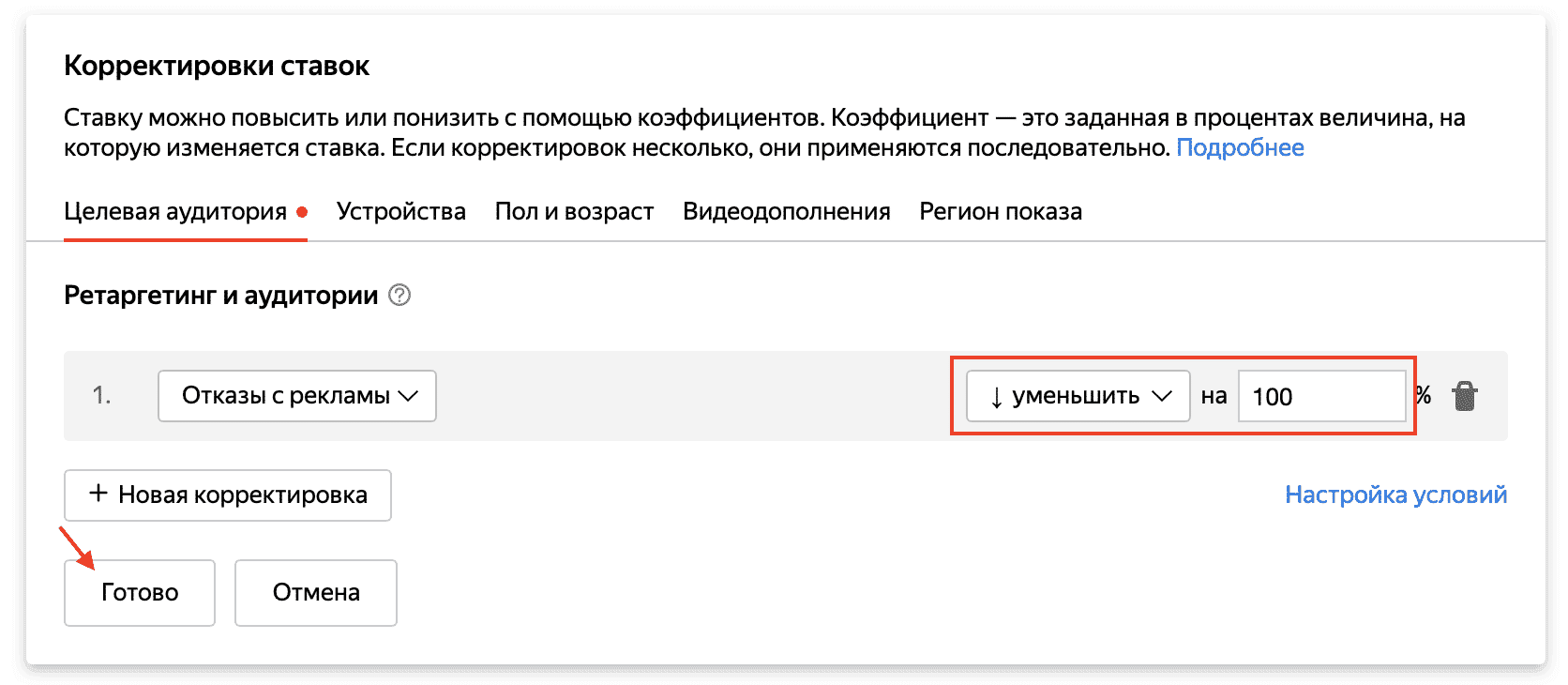Click the plus icon in Новая корректировка
1568x685 pixels.
point(98,494)
